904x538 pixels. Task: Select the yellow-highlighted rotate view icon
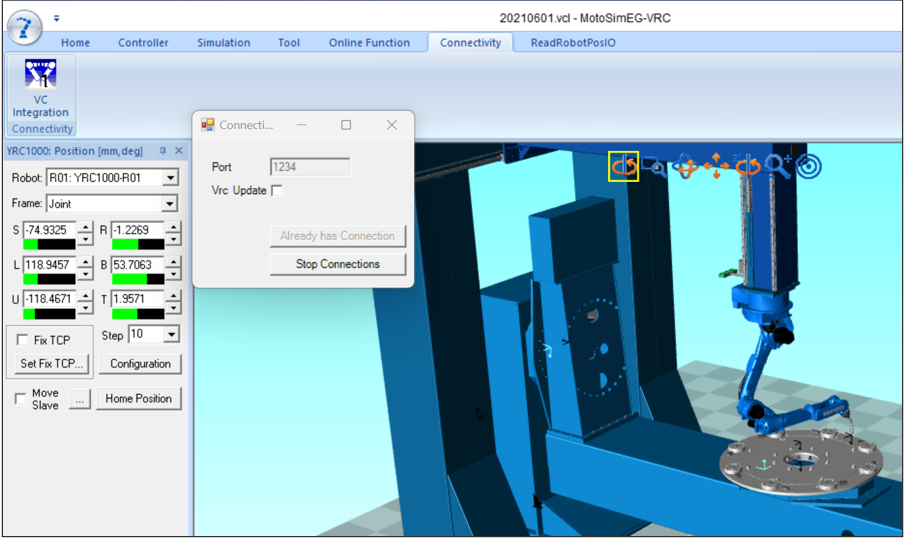[x=623, y=167]
